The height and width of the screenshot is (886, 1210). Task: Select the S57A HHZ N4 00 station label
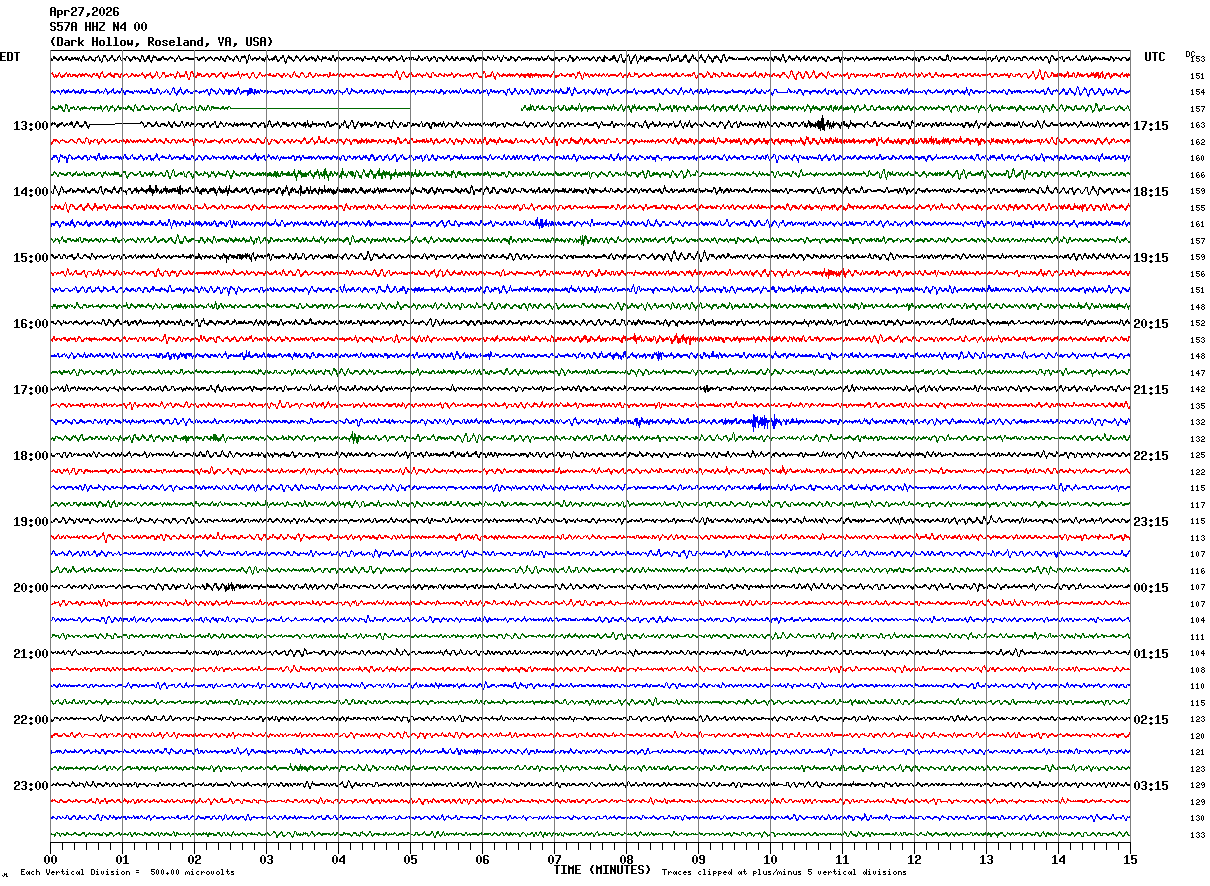(98, 27)
